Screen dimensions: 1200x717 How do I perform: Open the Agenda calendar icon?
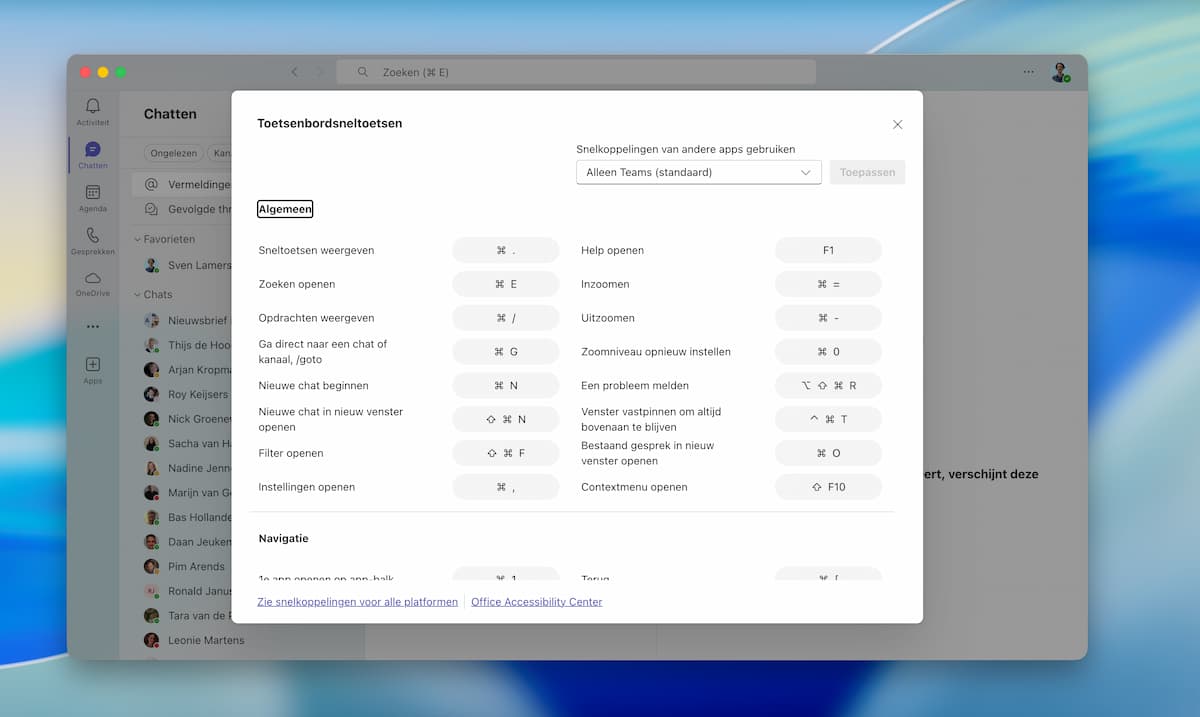coord(92,193)
